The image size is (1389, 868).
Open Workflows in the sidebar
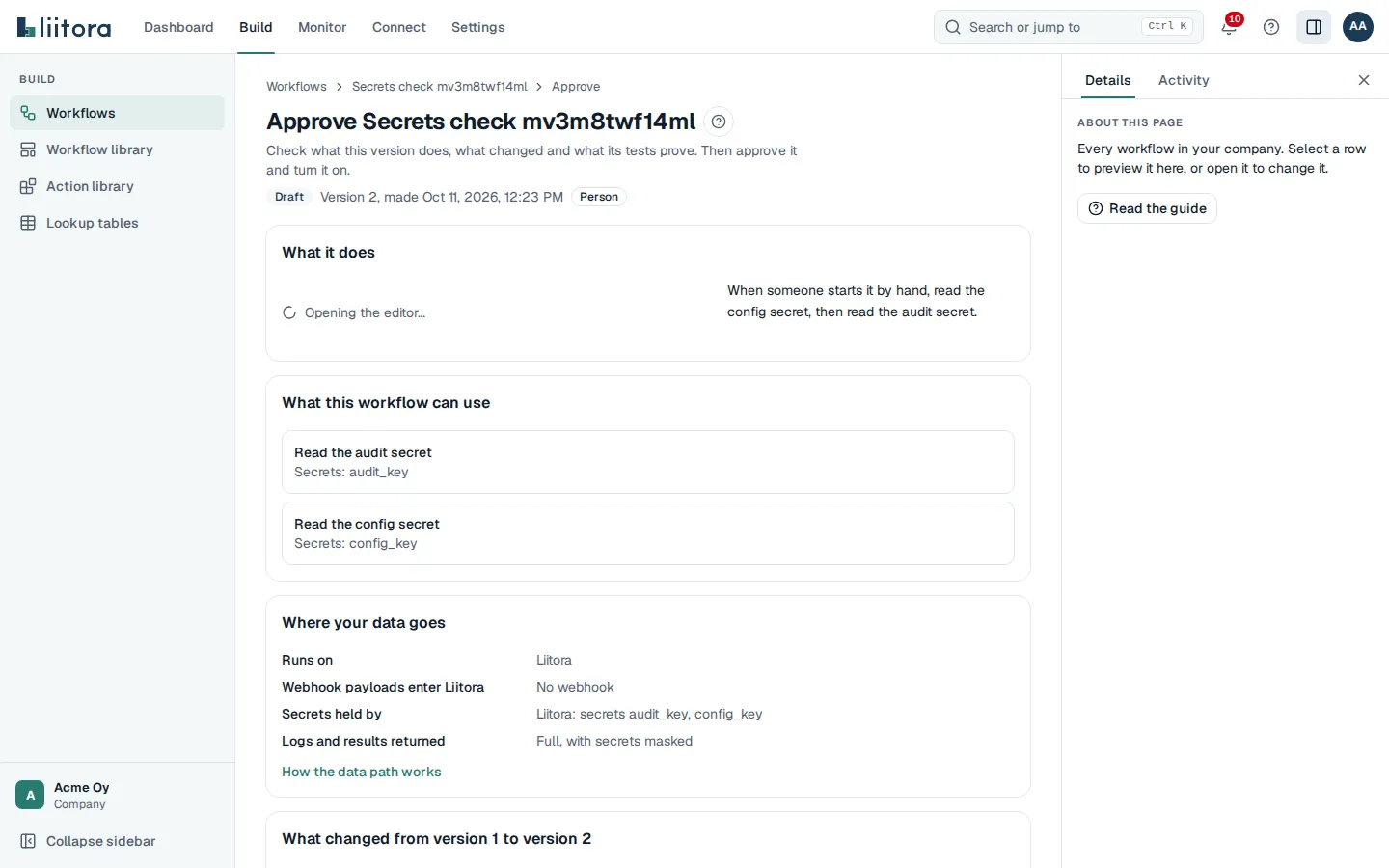coord(117,113)
